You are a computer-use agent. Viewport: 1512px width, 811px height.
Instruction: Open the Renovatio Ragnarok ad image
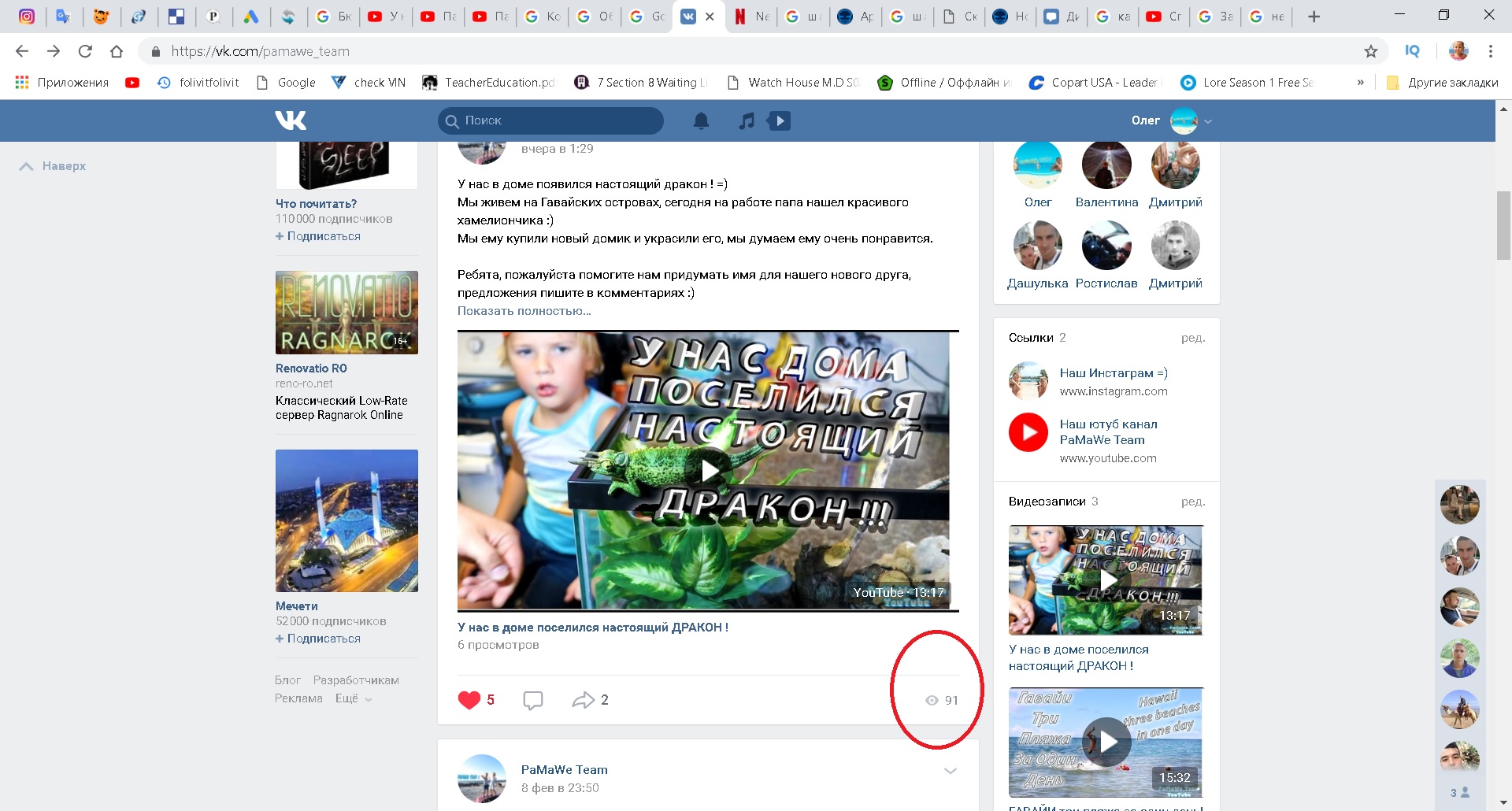pos(346,313)
